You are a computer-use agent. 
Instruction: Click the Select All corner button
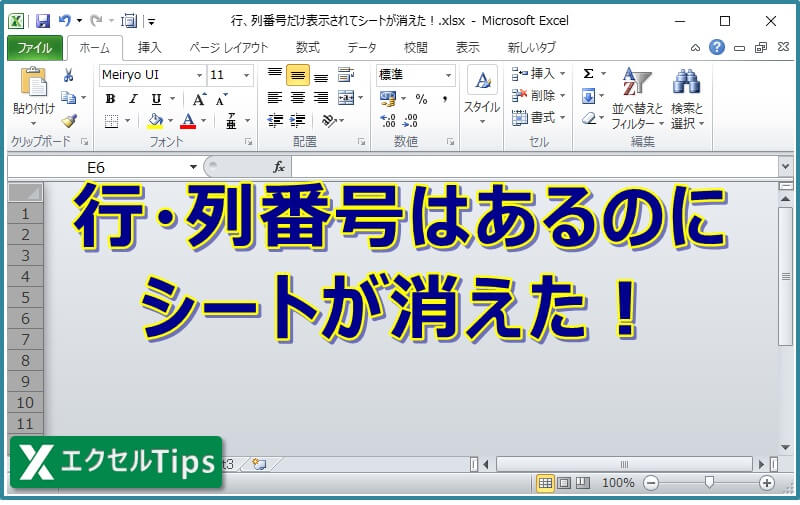[26, 193]
